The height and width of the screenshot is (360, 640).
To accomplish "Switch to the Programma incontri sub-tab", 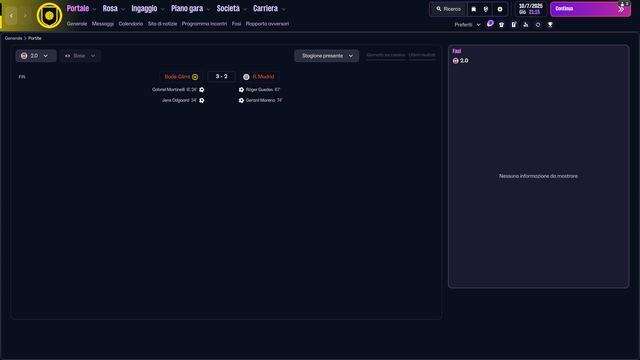I will point(204,24).
